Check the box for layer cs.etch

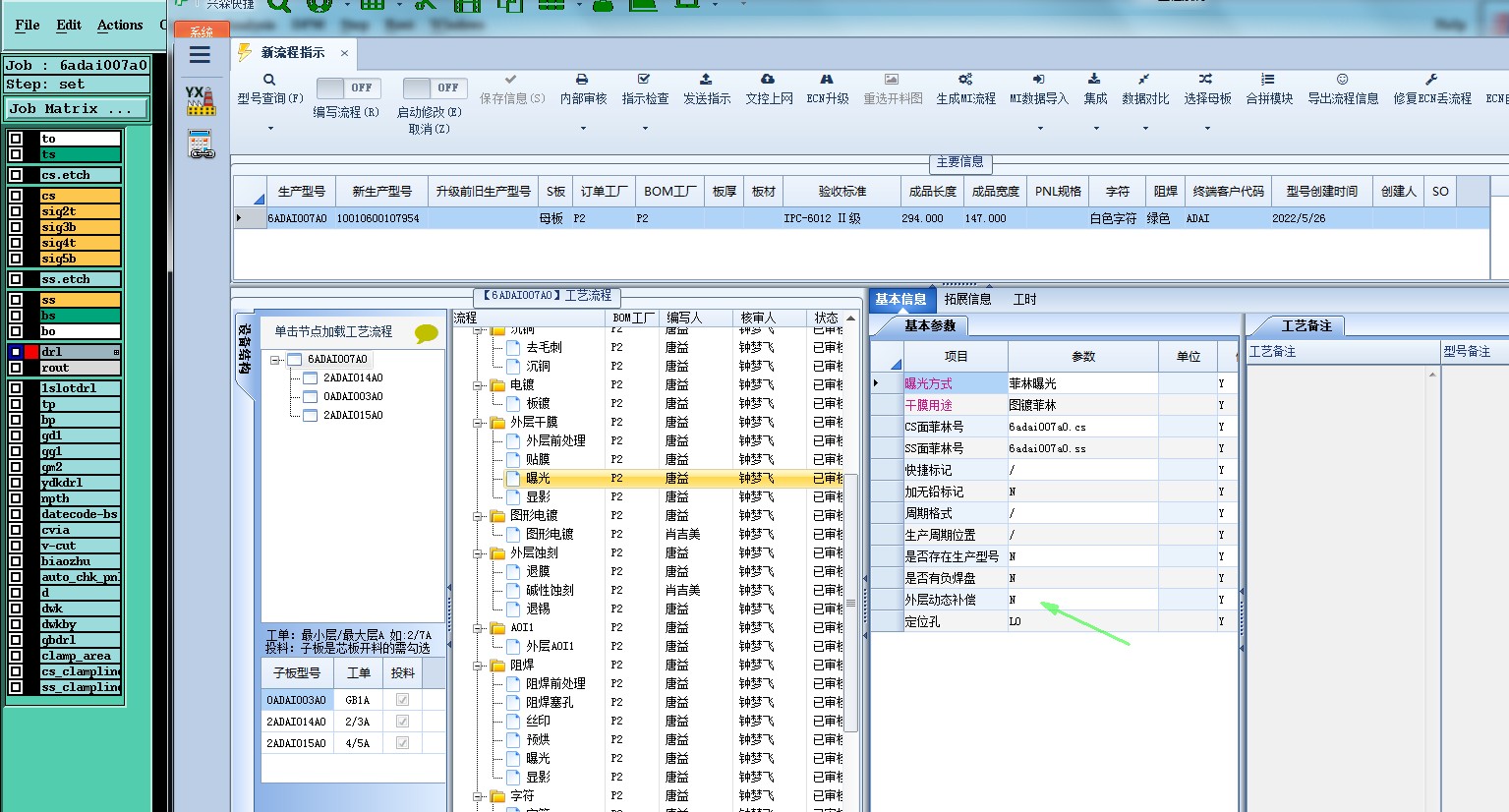coord(16,175)
